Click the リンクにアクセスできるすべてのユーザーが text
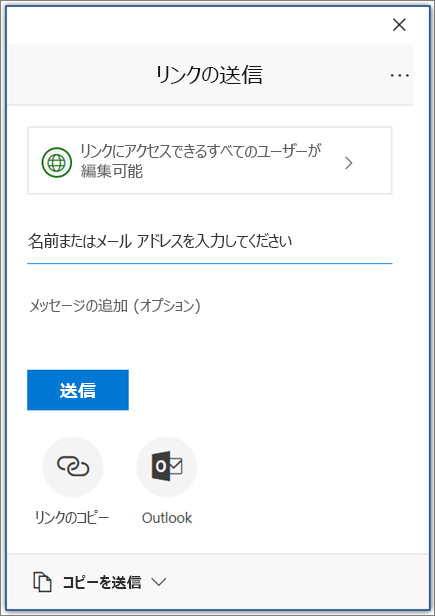Screen dimensions: 435x616 coord(201,151)
